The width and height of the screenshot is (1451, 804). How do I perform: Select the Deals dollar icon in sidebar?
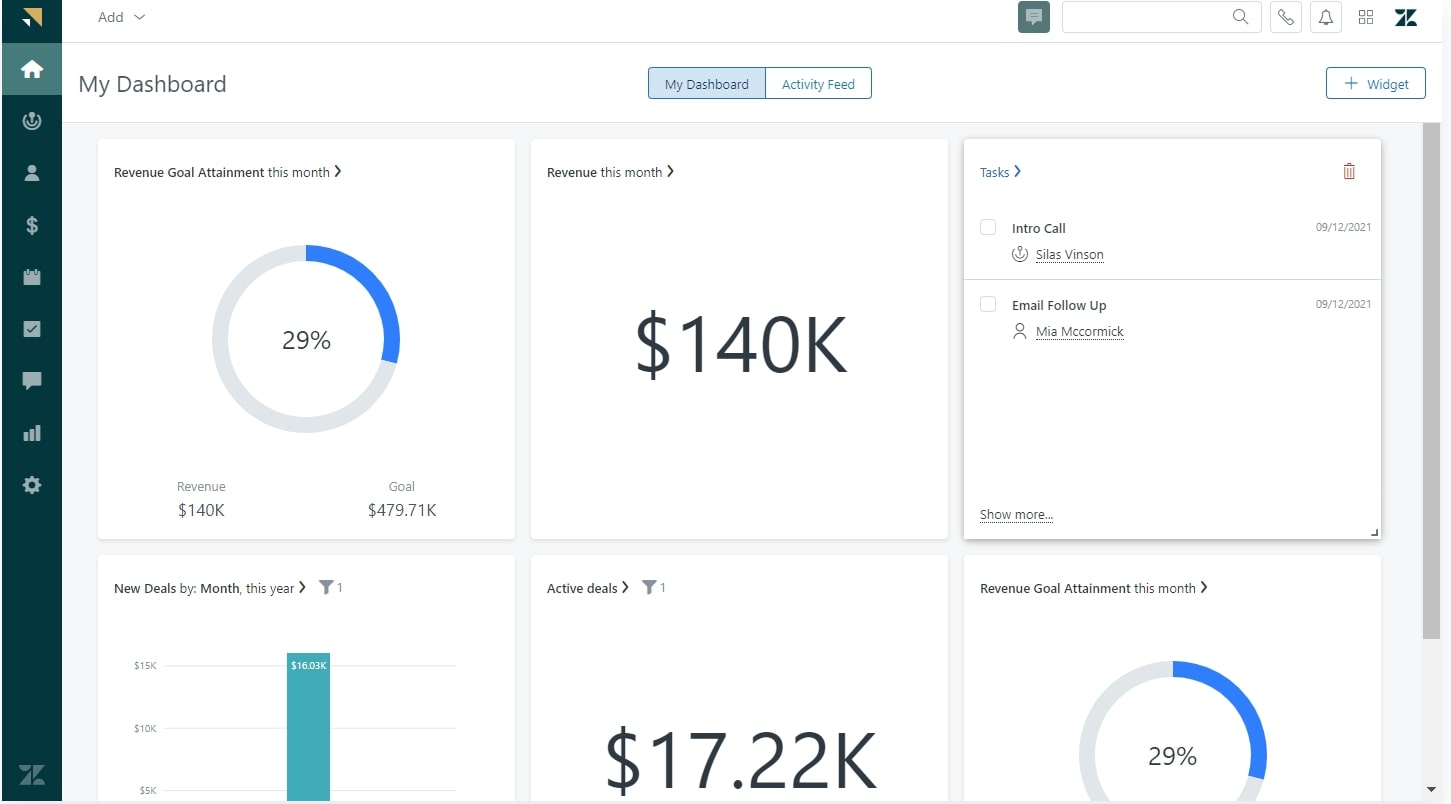tap(31, 225)
